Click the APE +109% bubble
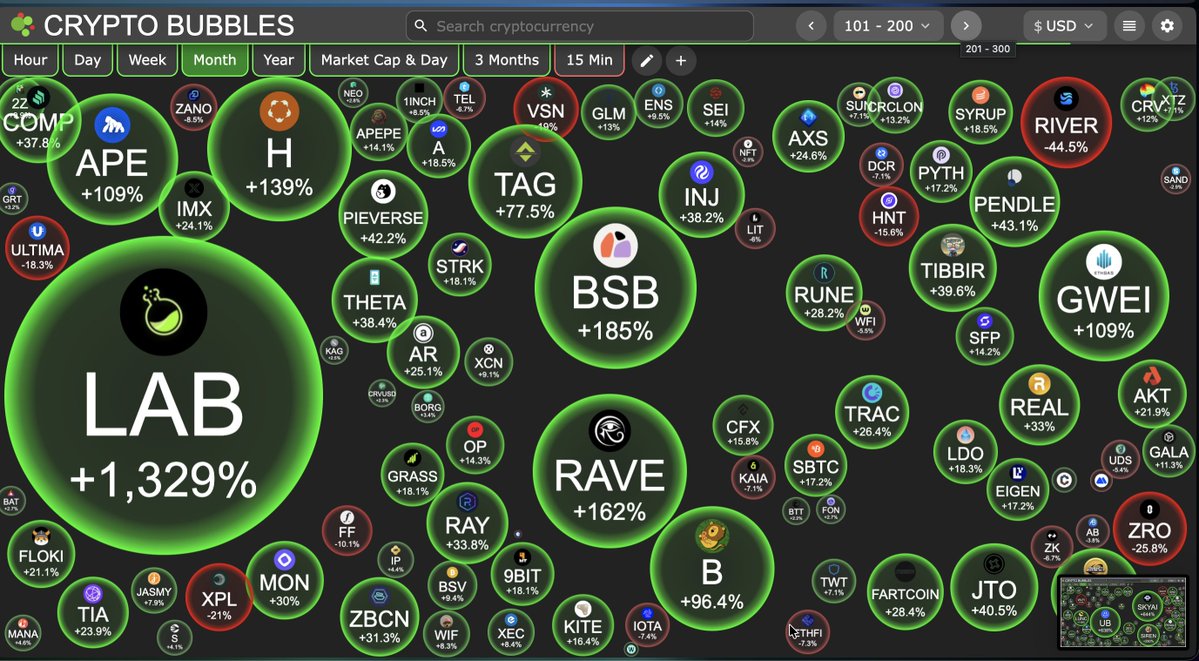Viewport: 1199px width, 661px height. (112, 159)
